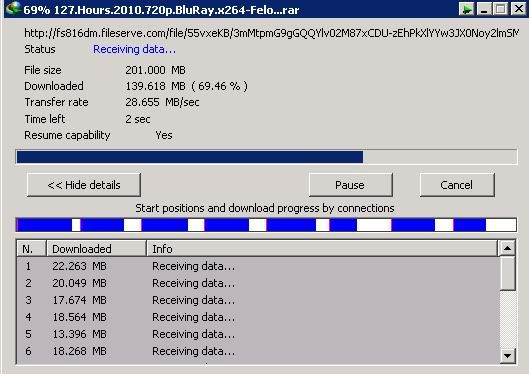
Task: Click the Info column header
Action: pos(322,249)
